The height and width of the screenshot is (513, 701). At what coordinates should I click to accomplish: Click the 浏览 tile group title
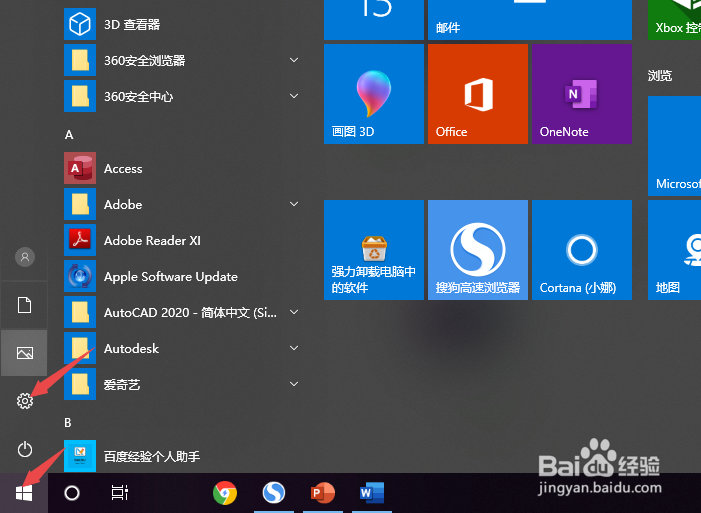[x=660, y=76]
